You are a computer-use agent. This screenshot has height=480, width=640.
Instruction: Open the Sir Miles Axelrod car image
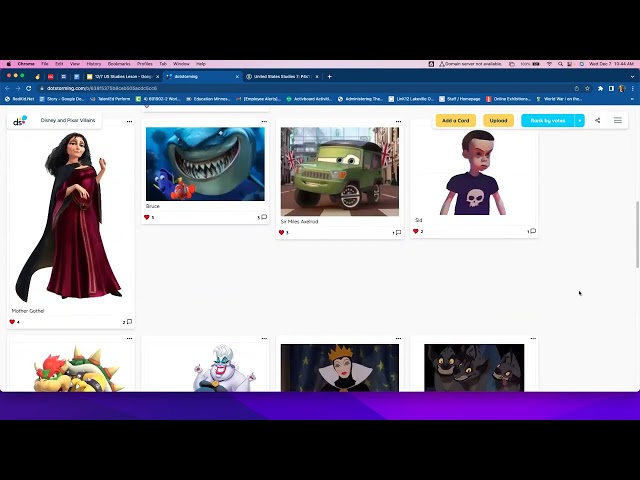(x=340, y=171)
